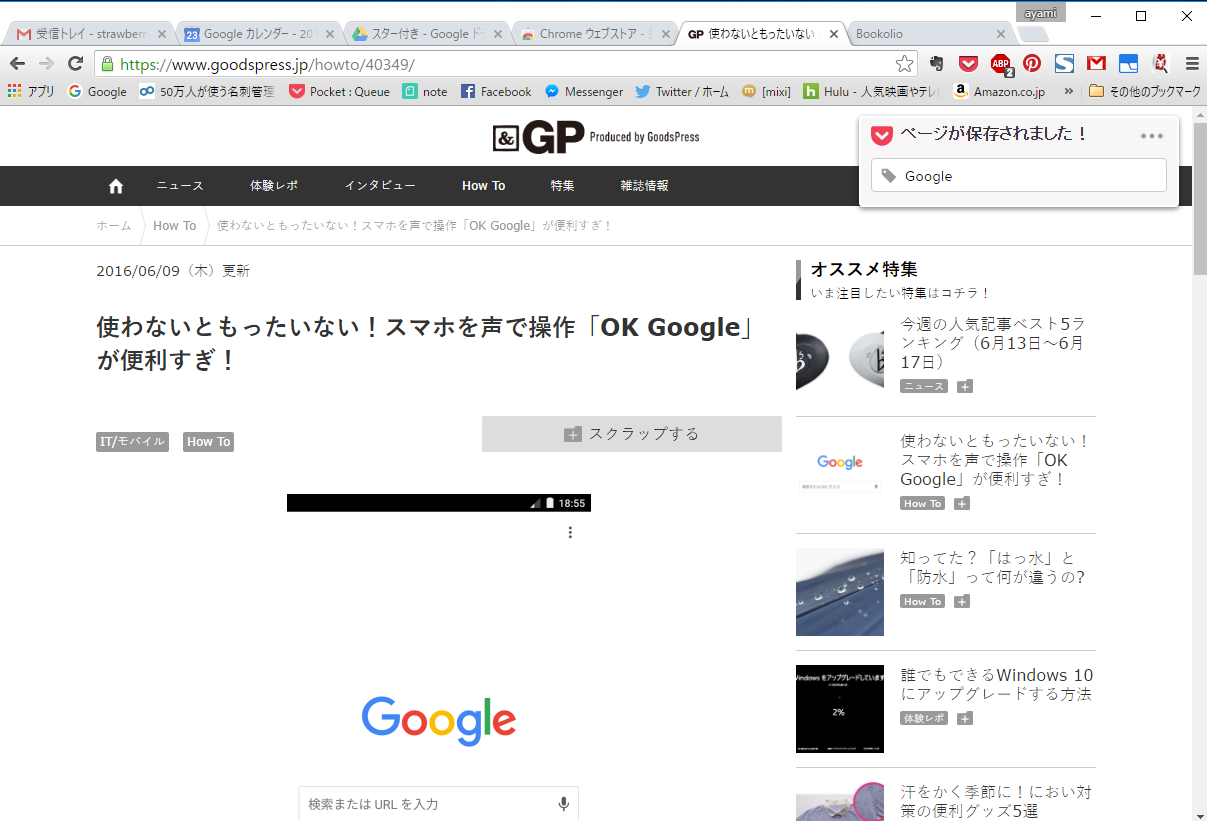Select インタビュー in the site navigation bar
Viewport: 1207px width, 821px height.
[x=380, y=186]
